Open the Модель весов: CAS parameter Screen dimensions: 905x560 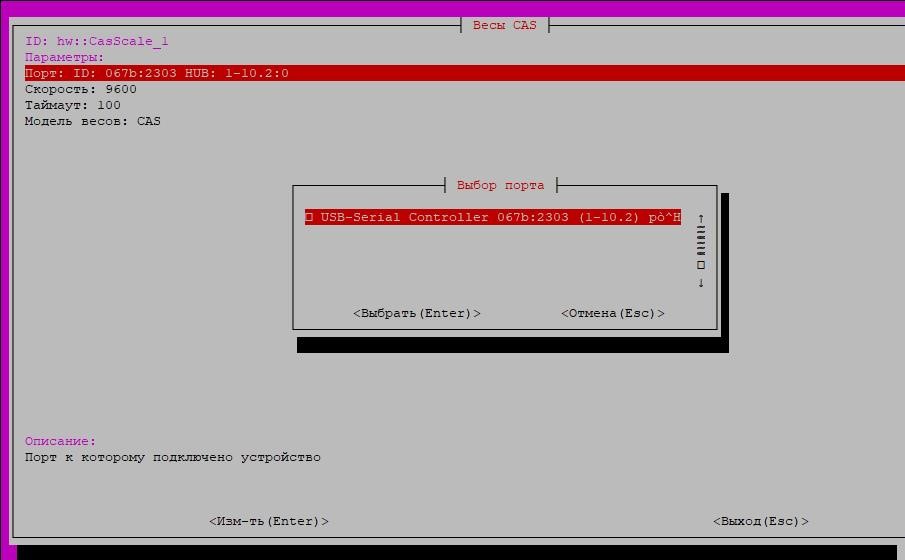[93, 121]
